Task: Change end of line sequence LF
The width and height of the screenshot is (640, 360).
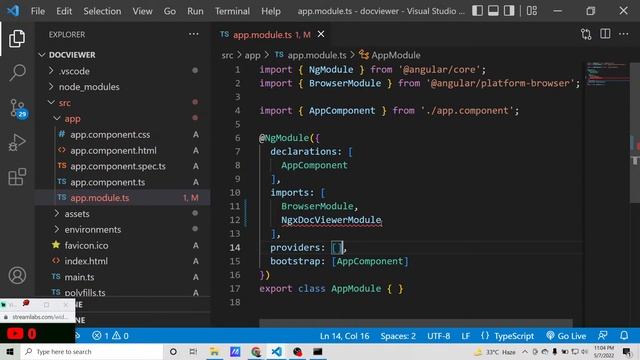Action: tap(465, 336)
